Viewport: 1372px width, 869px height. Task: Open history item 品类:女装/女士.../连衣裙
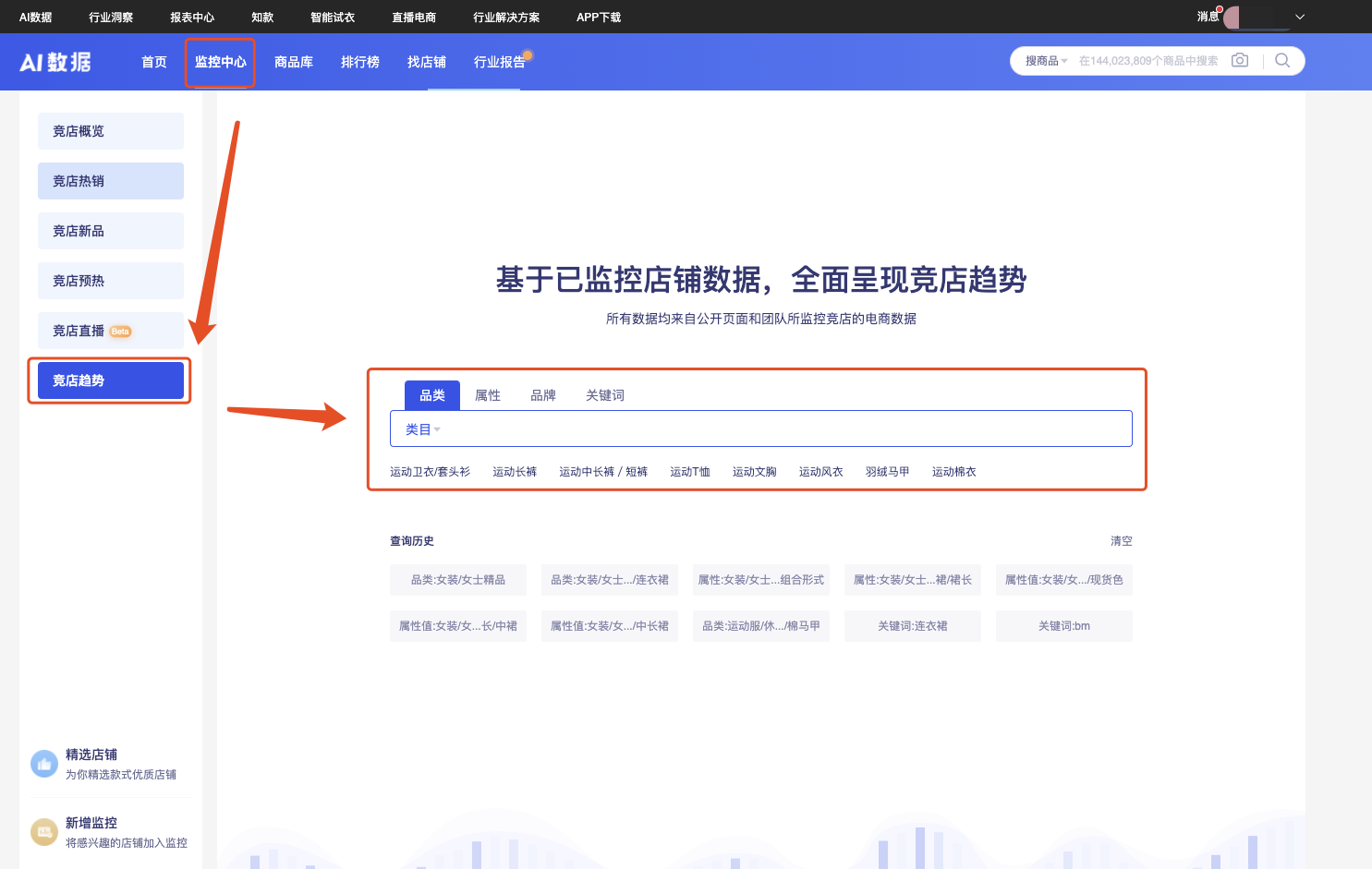pyautogui.click(x=610, y=580)
